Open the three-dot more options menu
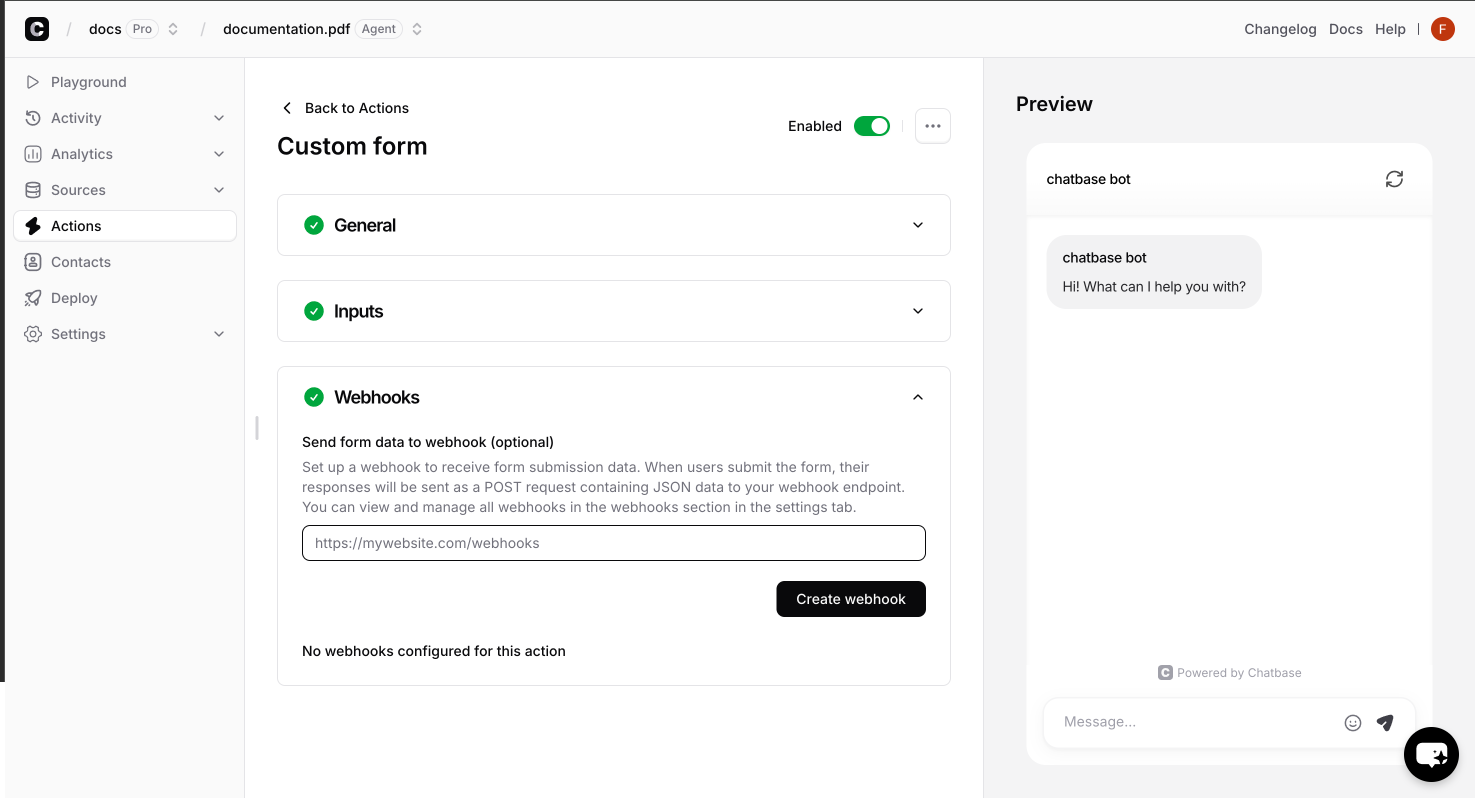Image resolution: width=1475 pixels, height=798 pixels. click(933, 126)
